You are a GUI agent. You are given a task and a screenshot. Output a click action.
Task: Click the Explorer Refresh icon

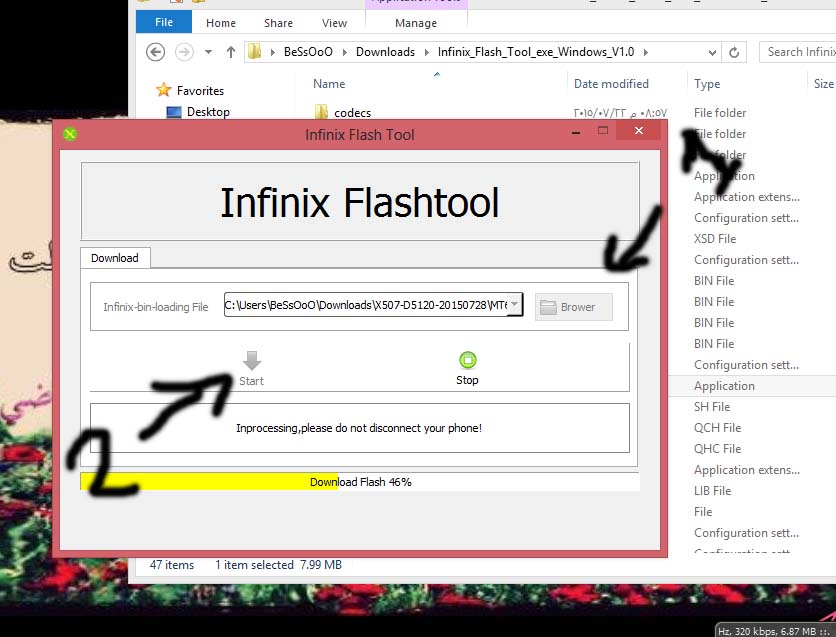(x=734, y=52)
